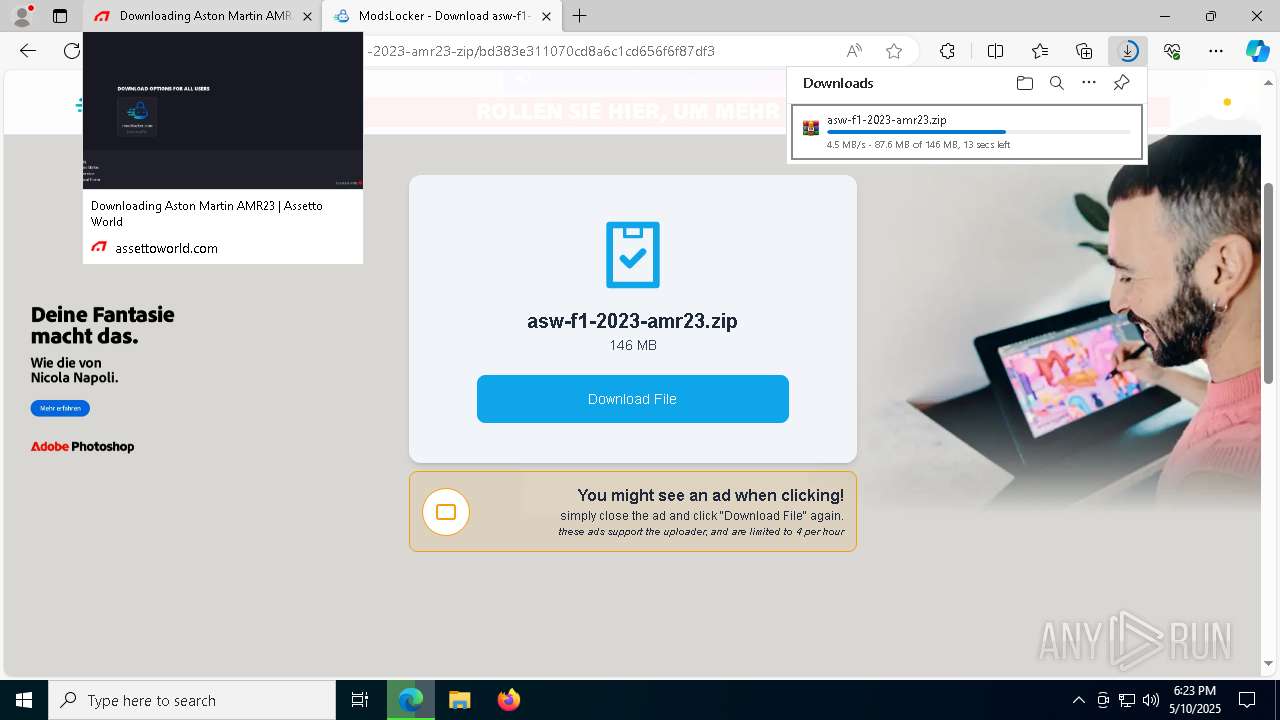
Task: Click the taskbar search box
Action: [192, 700]
